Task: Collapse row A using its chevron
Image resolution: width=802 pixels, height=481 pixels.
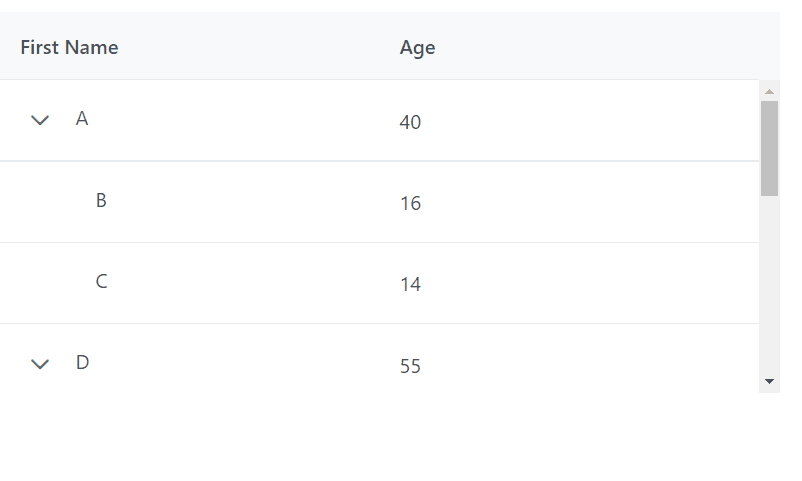Action: 40,121
